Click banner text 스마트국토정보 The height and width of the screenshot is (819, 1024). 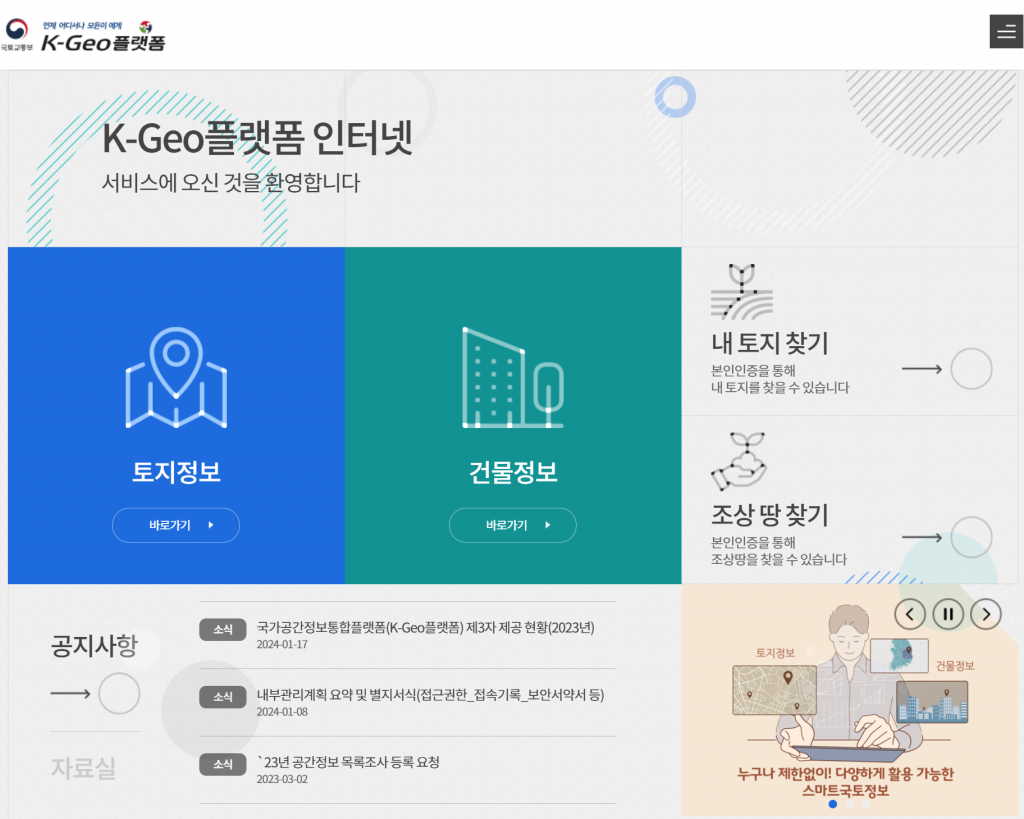845,791
